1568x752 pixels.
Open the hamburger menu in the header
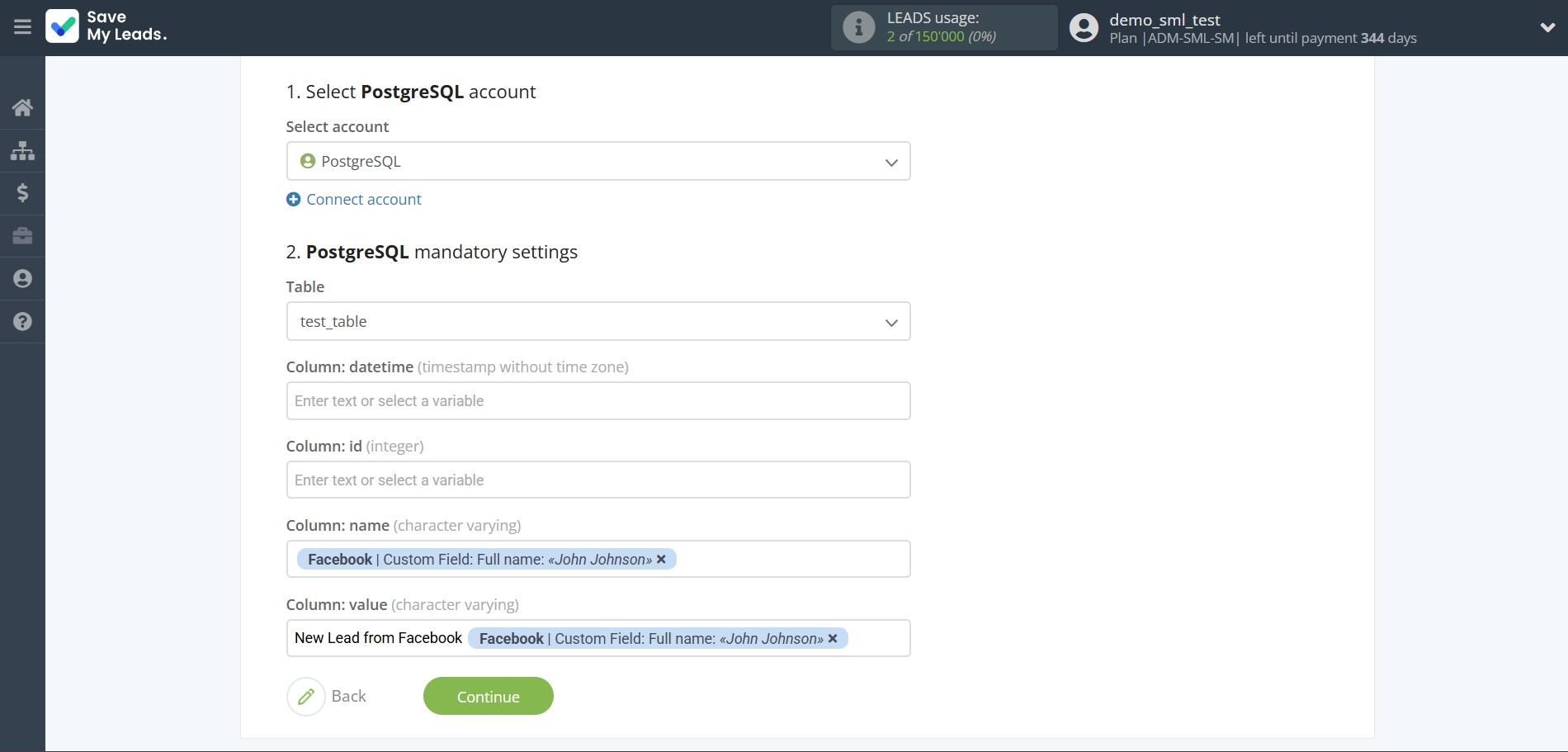(22, 27)
